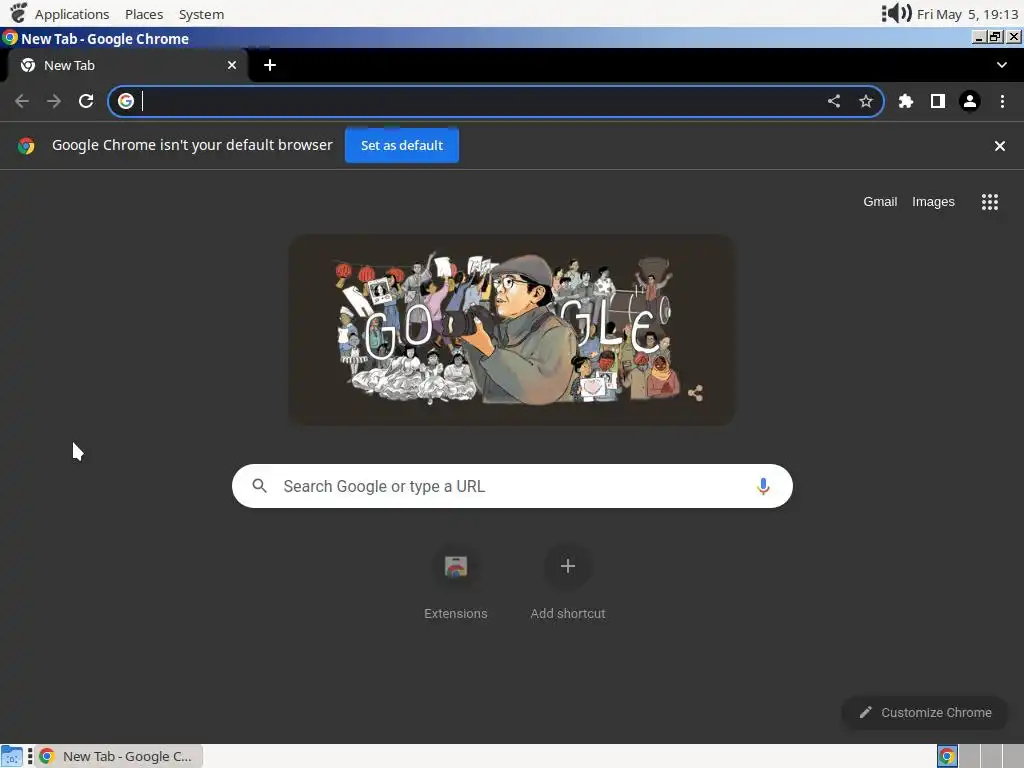Focus the Search Google or type a URL box
The height and width of the screenshot is (768, 1024).
[x=512, y=486]
